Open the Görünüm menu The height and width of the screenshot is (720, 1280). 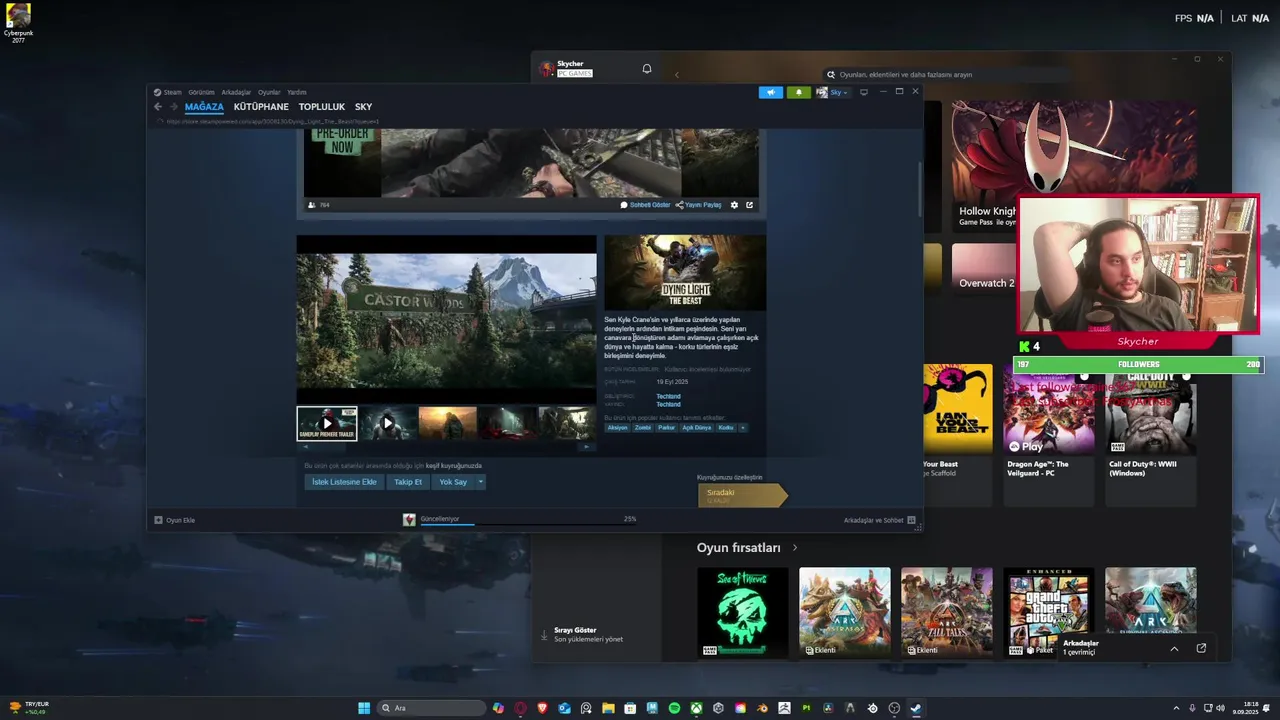201,92
